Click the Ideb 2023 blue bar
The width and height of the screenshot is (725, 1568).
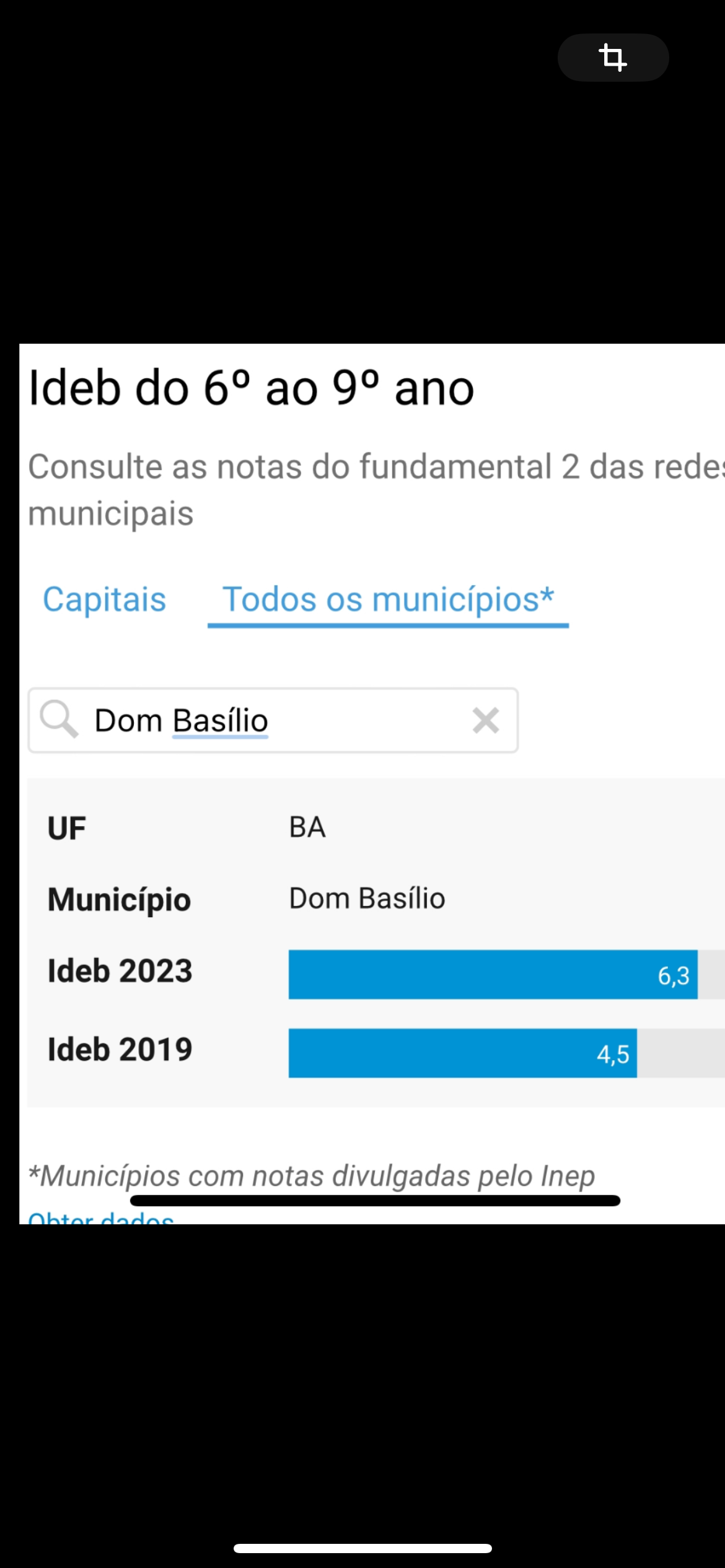tap(471, 974)
